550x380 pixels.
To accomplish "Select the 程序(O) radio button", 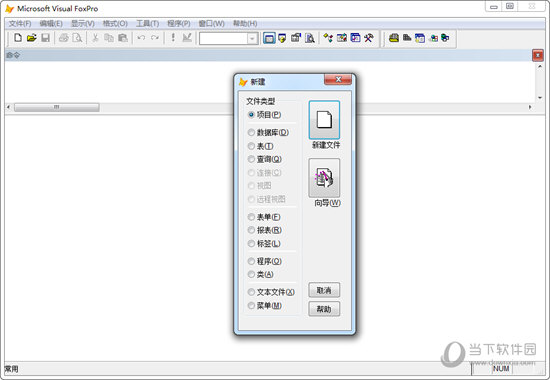I will [251, 261].
